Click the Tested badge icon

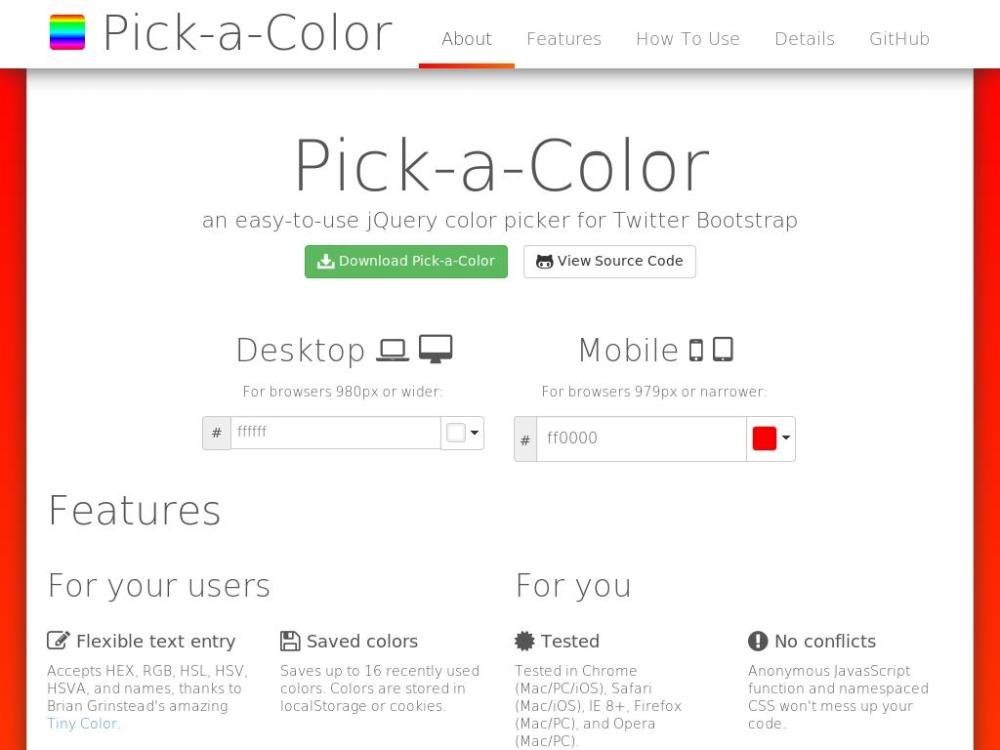[525, 641]
